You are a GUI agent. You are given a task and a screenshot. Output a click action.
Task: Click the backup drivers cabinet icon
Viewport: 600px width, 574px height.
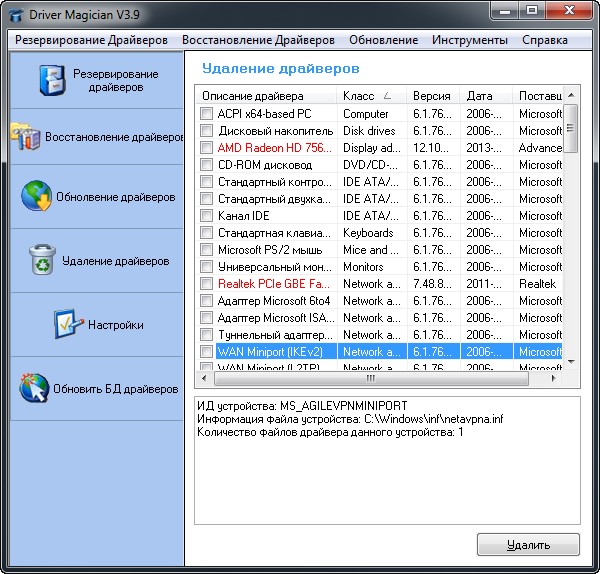pos(53,80)
